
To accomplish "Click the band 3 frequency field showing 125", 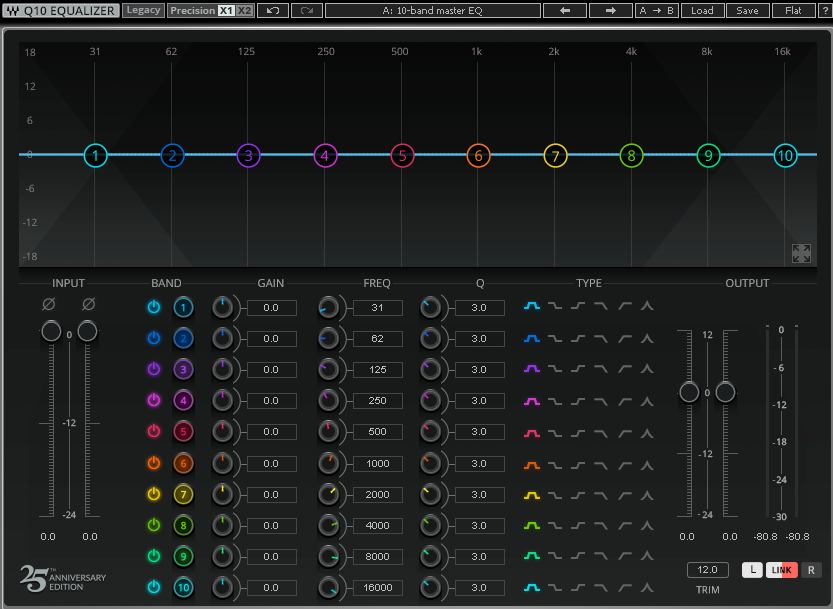I will (x=378, y=369).
